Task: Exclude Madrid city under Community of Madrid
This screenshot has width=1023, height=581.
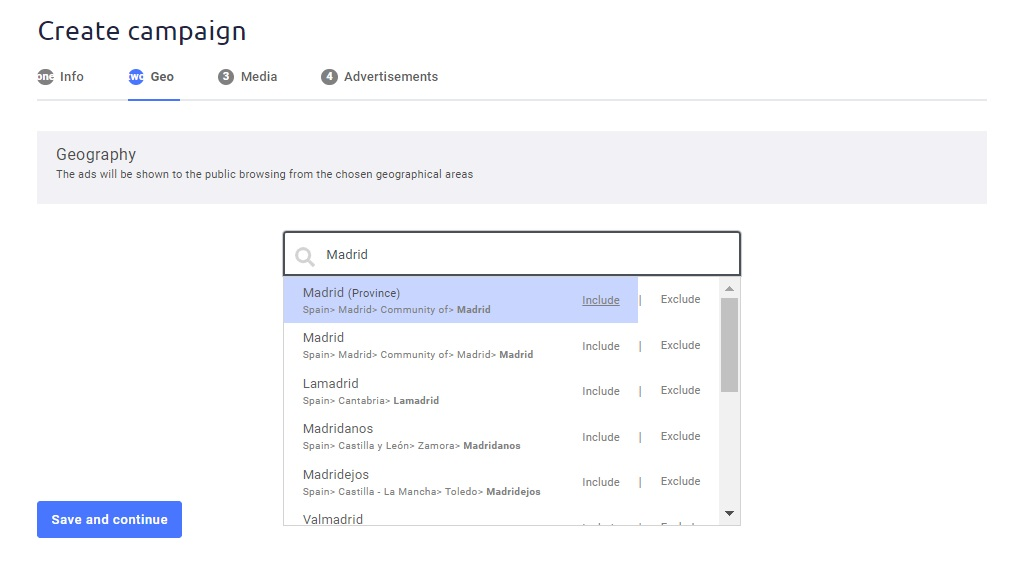Action: click(x=680, y=345)
